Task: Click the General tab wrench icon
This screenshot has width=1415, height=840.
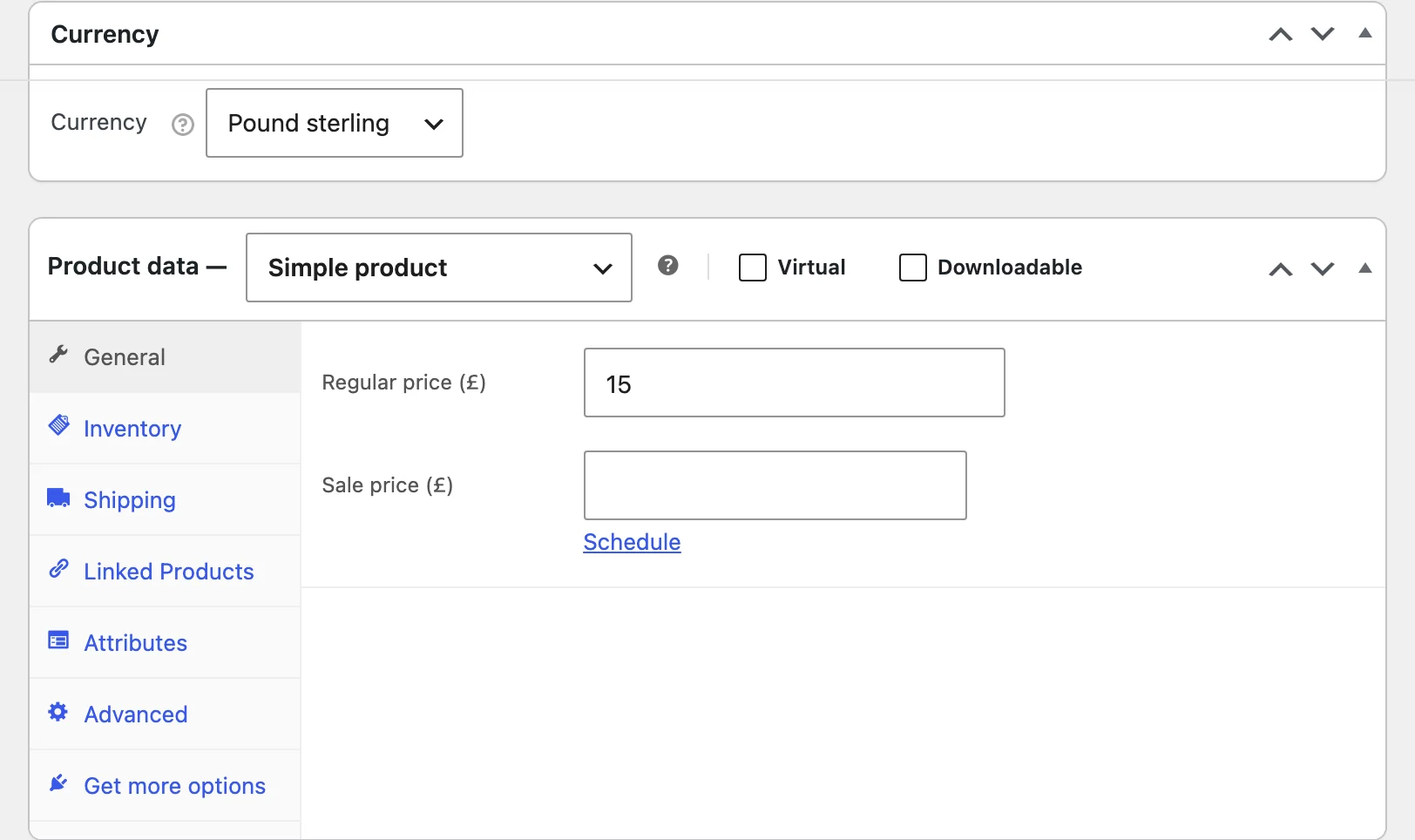Action: (58, 354)
